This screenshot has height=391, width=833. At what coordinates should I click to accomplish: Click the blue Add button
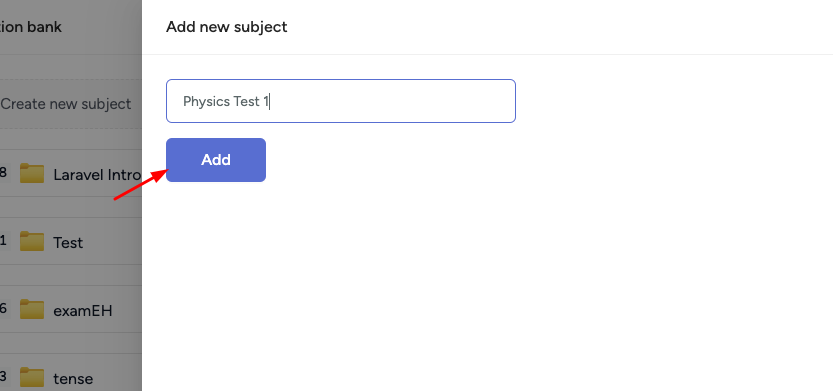(x=216, y=160)
